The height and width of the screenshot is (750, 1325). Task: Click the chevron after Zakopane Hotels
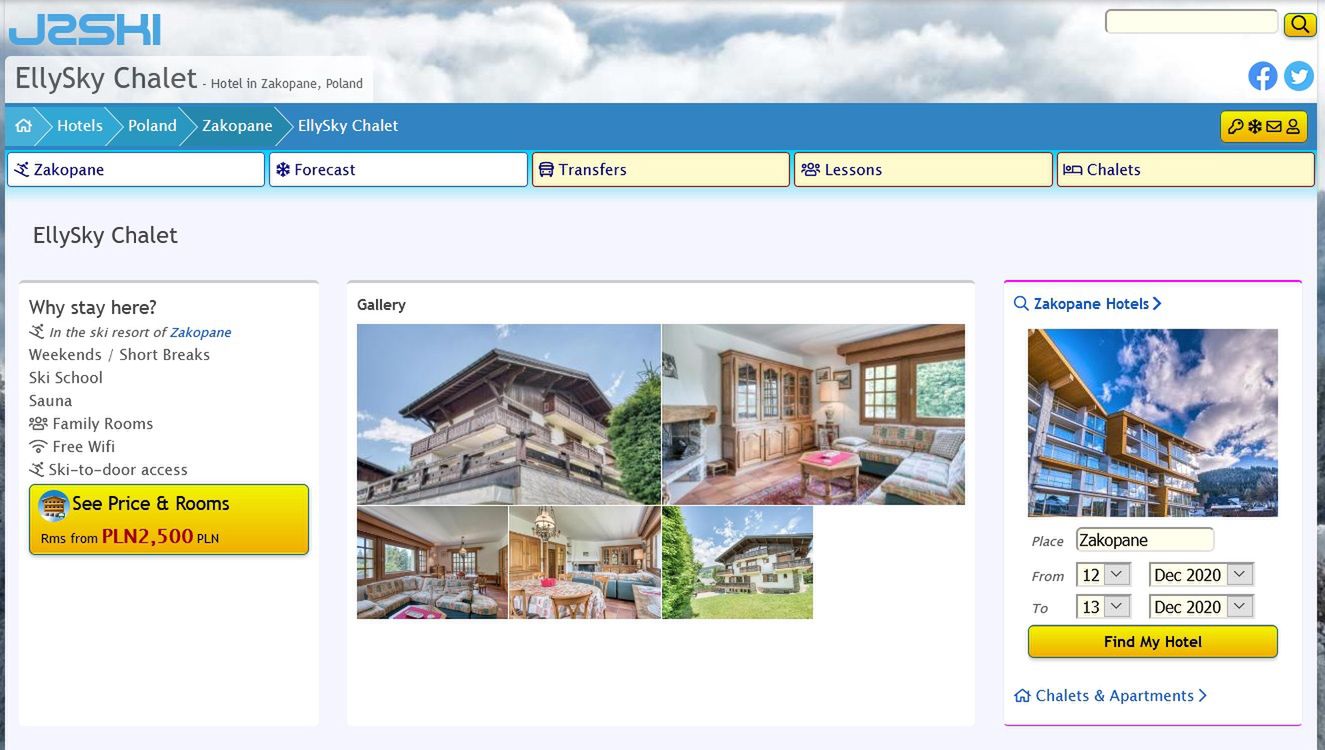(1157, 304)
